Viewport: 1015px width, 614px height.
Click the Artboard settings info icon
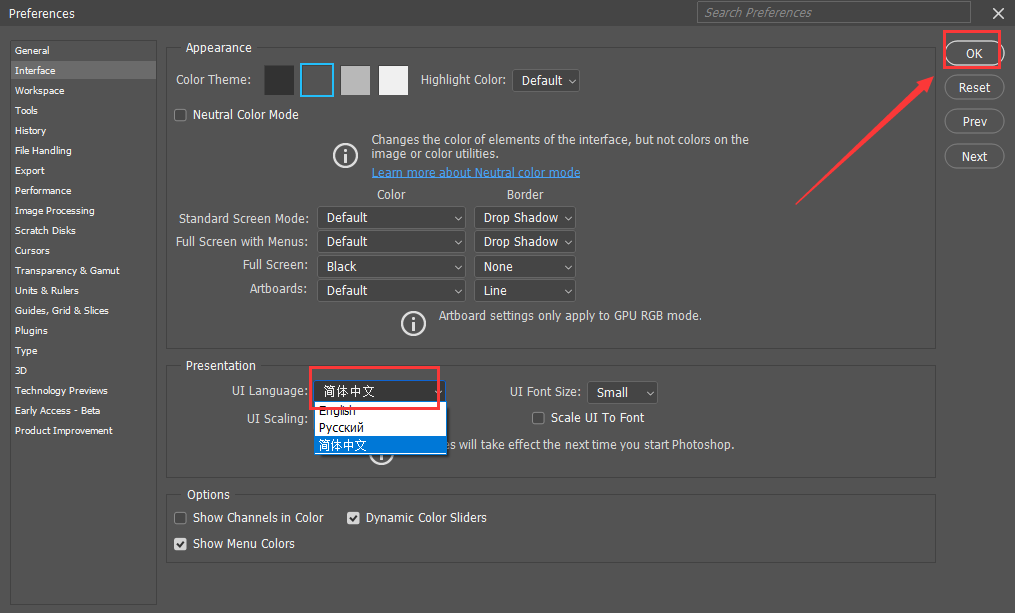(x=413, y=323)
